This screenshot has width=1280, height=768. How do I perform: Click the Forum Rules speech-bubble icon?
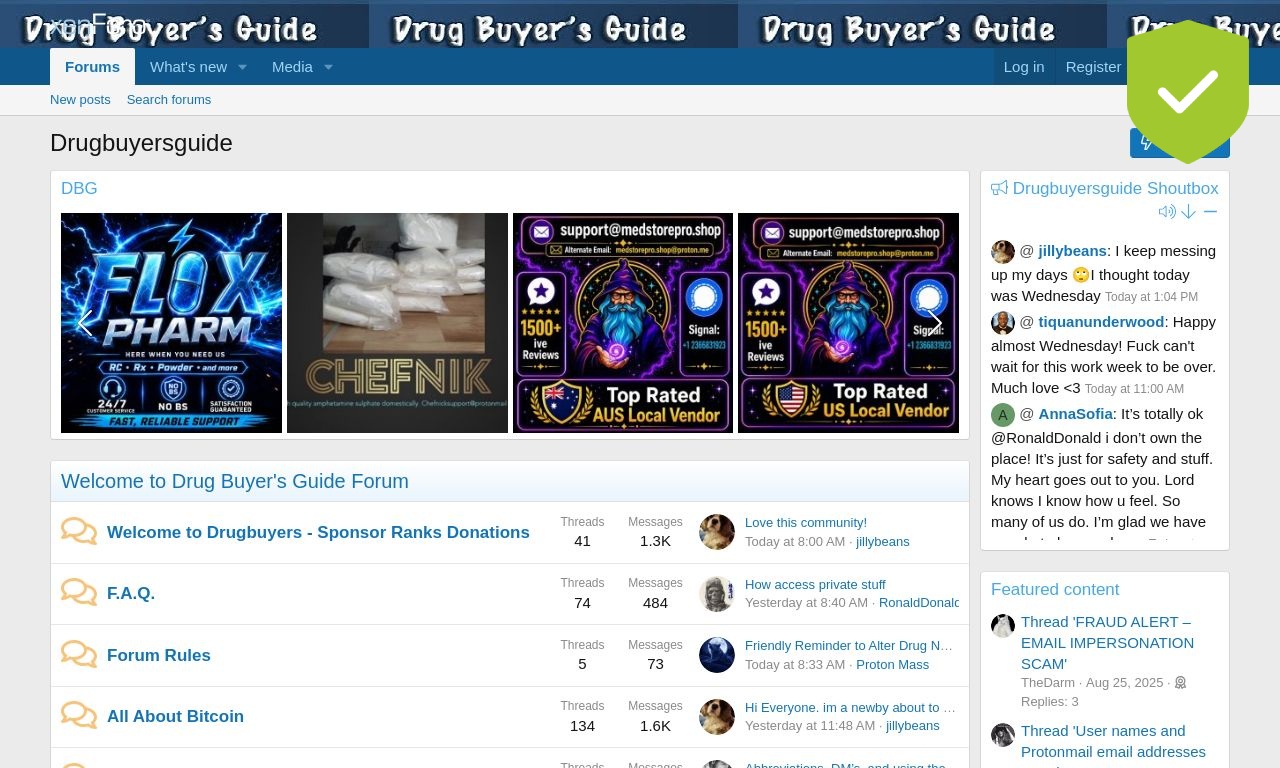point(79,655)
